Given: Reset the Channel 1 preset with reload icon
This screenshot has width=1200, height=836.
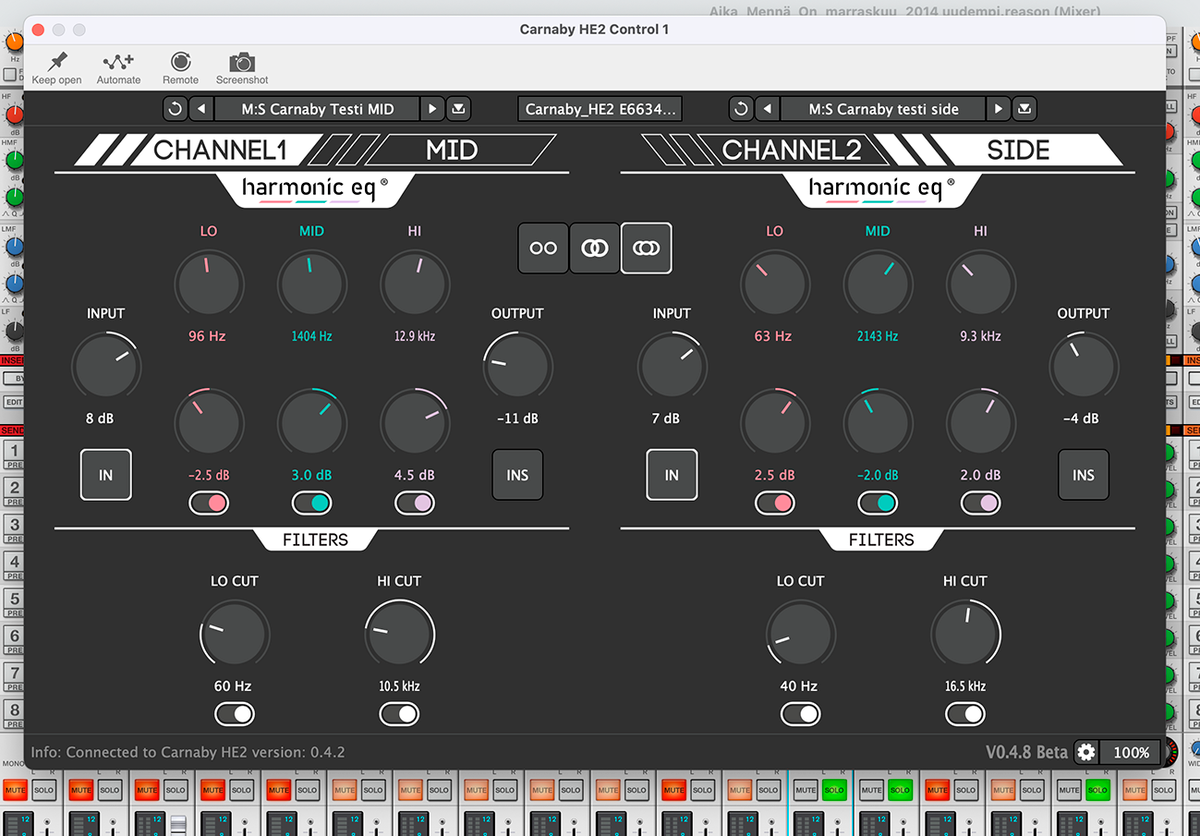Looking at the screenshot, I should pos(175,109).
